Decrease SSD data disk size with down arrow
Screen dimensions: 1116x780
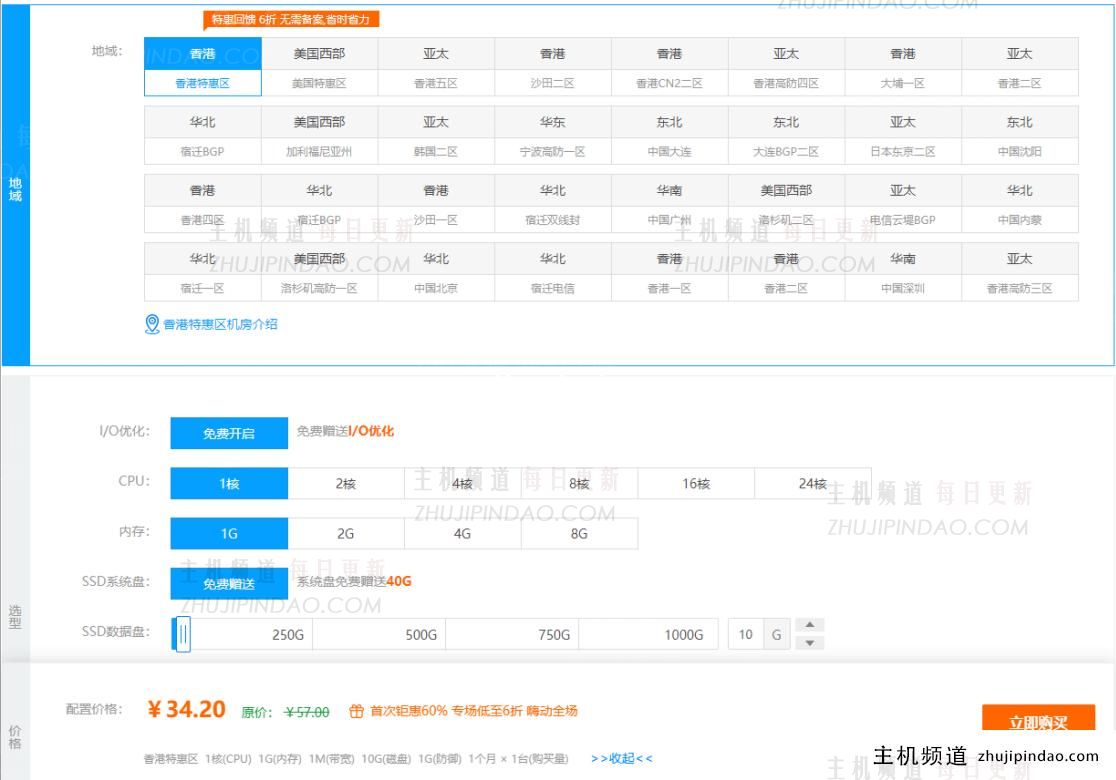(x=809, y=643)
